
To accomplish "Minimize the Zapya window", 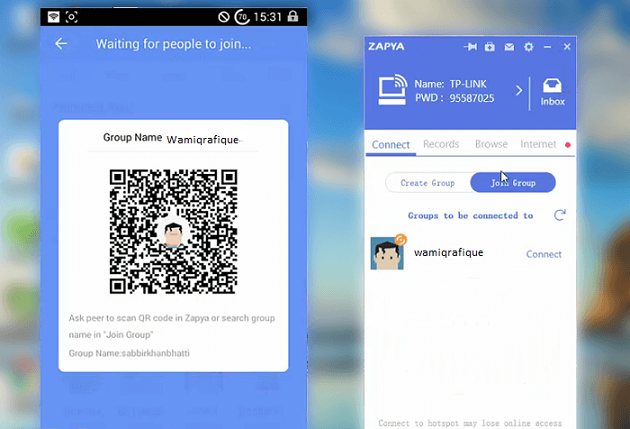I will click(547, 47).
